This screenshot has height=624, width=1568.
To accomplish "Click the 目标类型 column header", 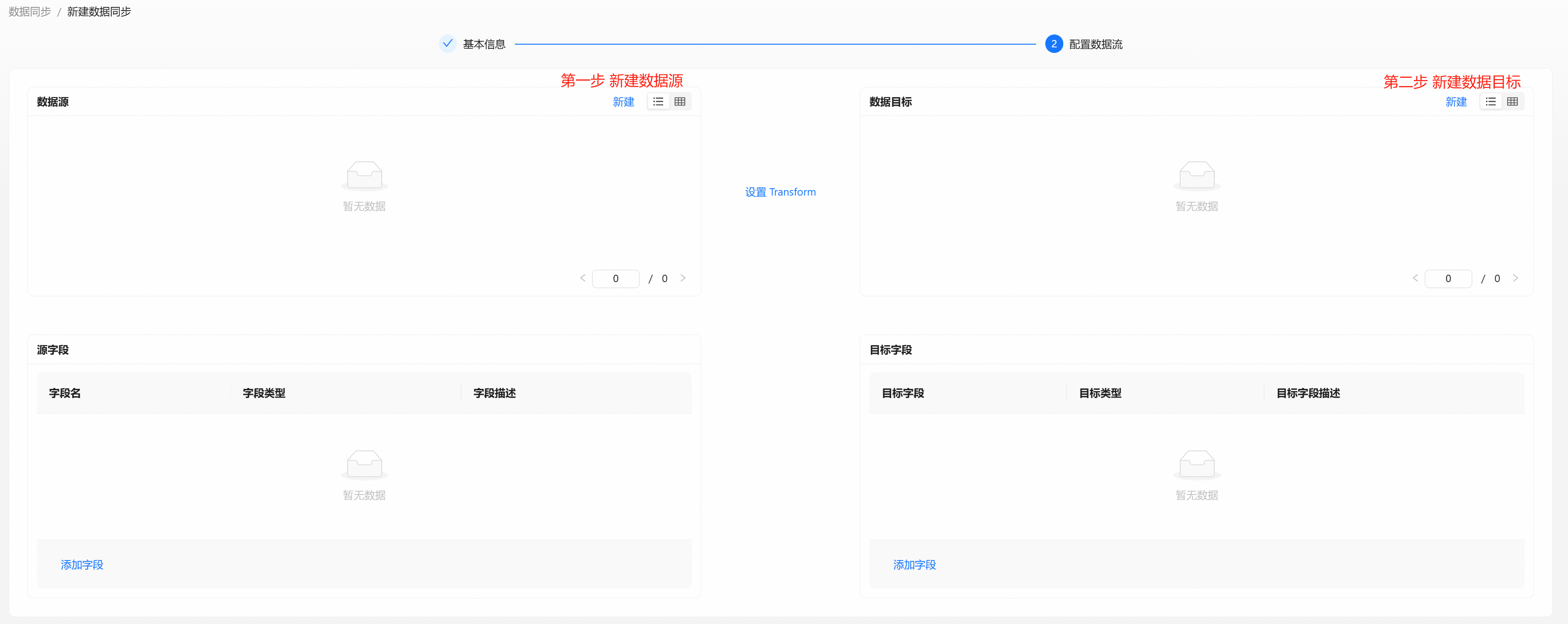I will (x=1100, y=393).
